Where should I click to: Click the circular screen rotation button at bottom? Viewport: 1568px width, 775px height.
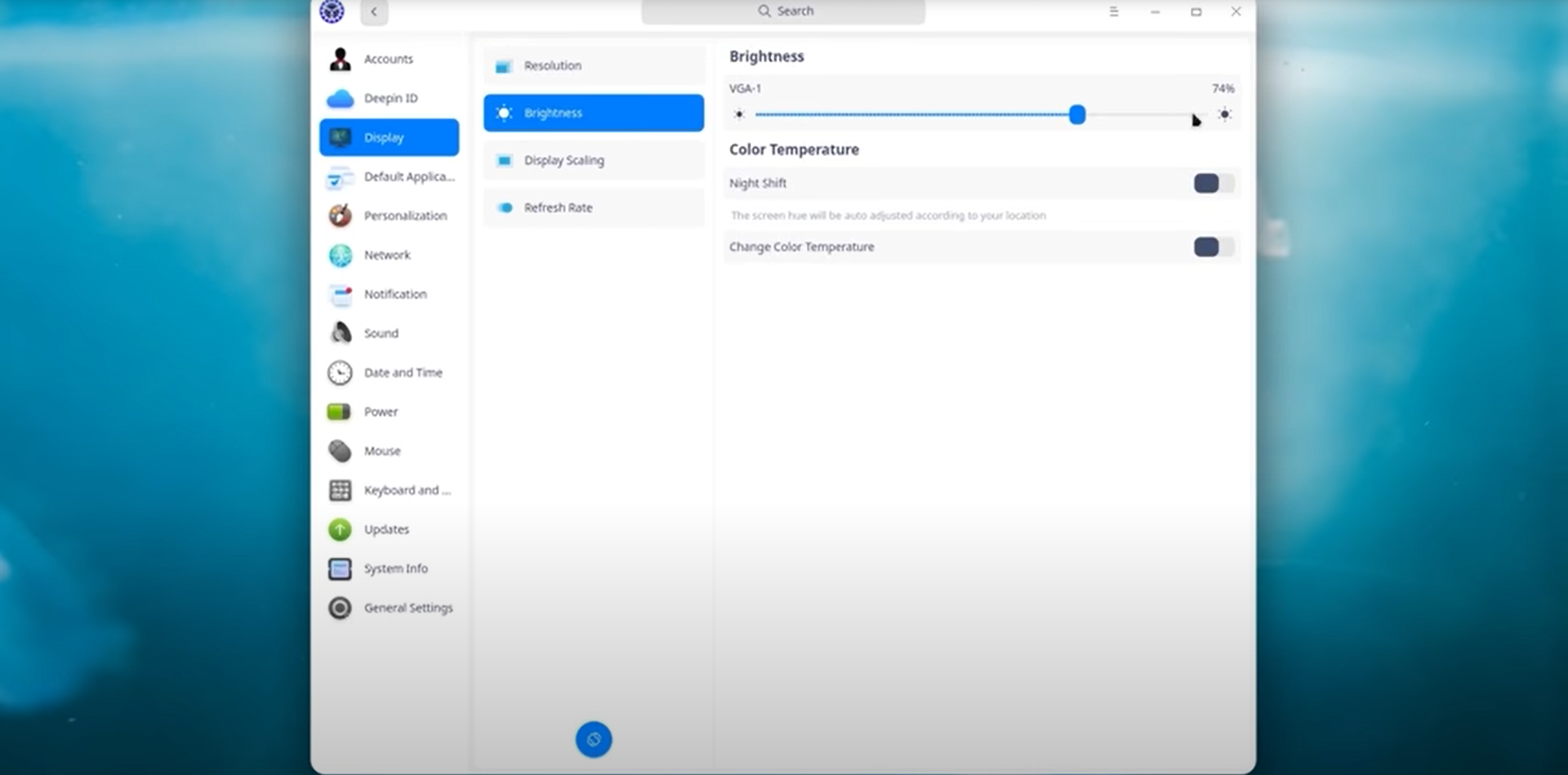pyautogui.click(x=594, y=739)
